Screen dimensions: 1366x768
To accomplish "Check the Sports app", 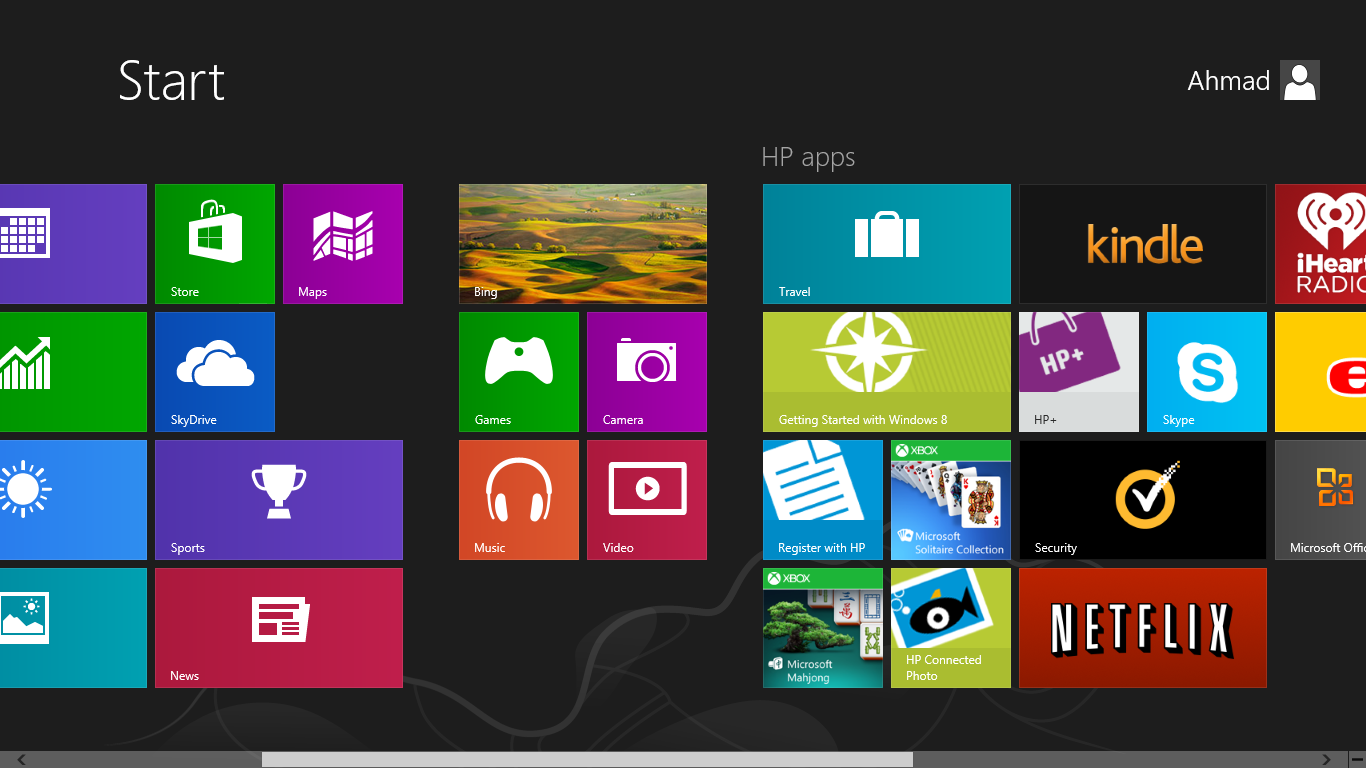I will click(279, 499).
